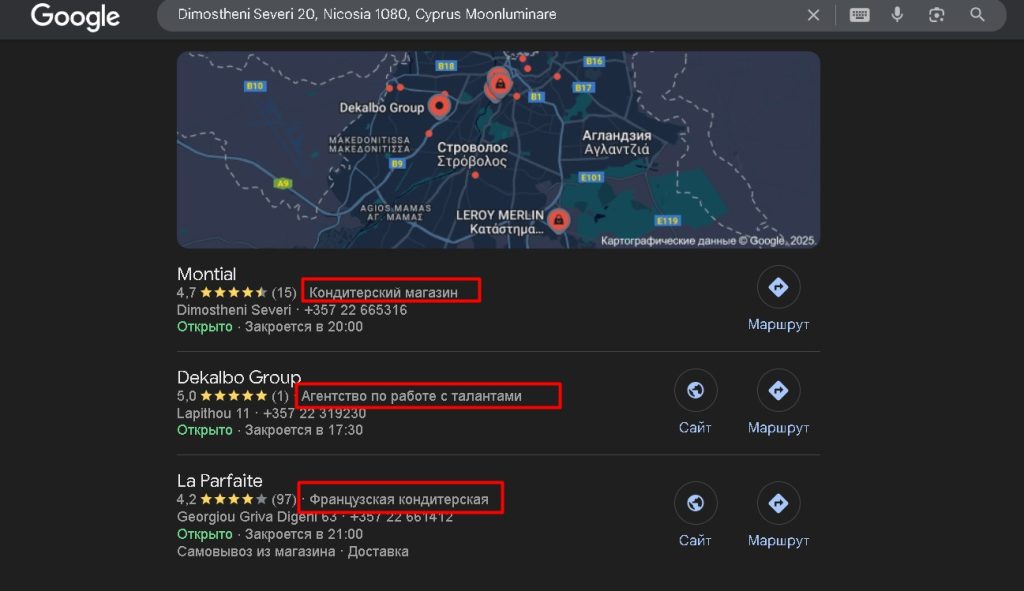Click the Маршрут link under Dekalbo Group
Viewport: 1024px width, 591px height.
click(x=778, y=427)
